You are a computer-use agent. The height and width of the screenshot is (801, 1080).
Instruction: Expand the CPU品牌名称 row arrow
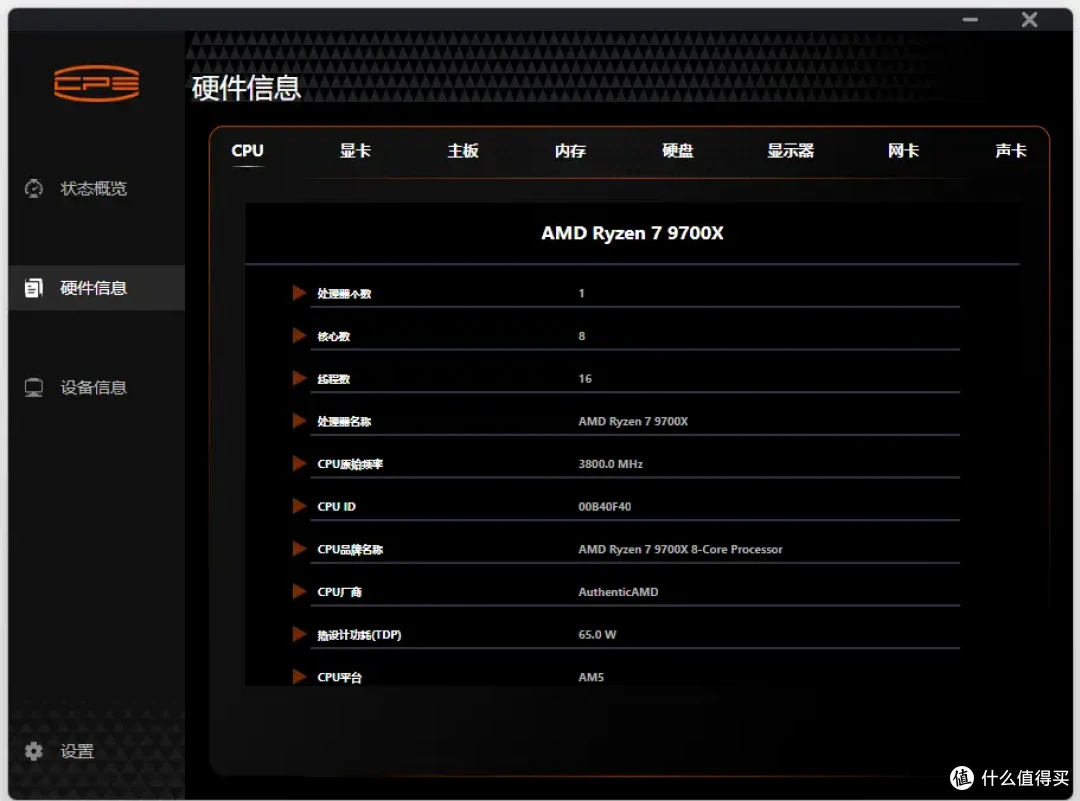click(x=299, y=549)
